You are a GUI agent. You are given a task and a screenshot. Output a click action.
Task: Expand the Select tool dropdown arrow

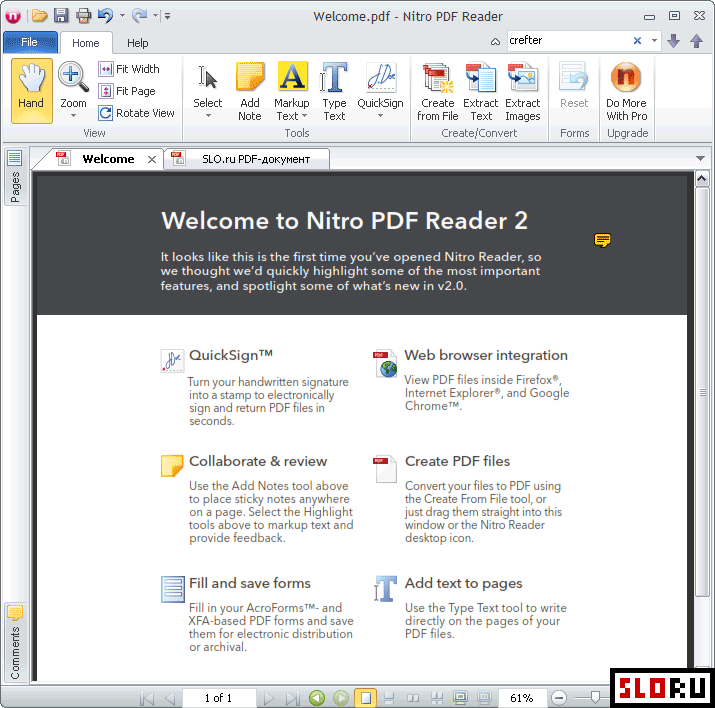pyautogui.click(x=208, y=116)
